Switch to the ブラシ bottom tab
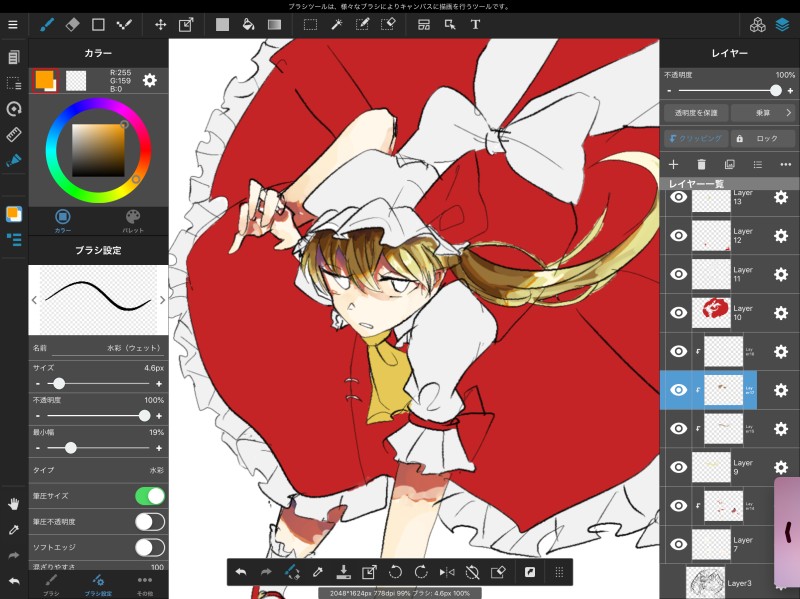 click(x=51, y=585)
